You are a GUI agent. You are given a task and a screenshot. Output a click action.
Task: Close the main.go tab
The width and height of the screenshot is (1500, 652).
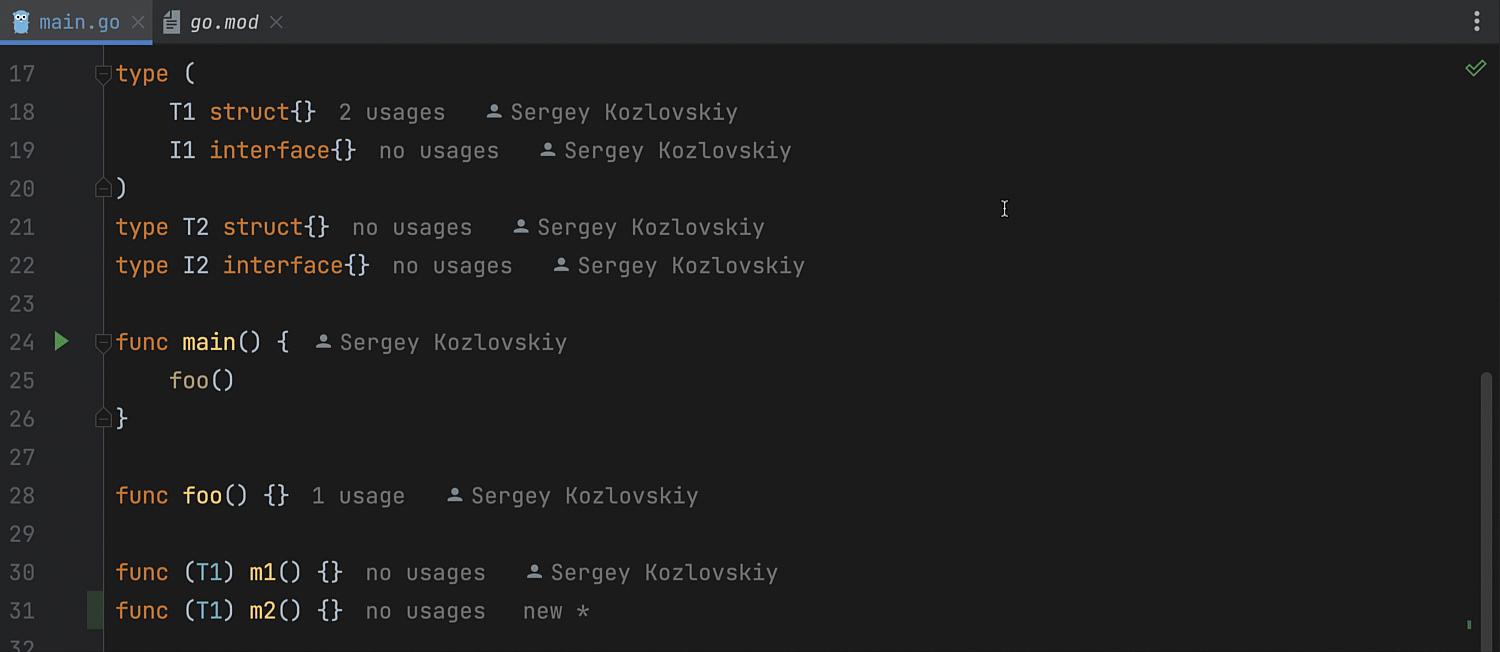pos(138,22)
